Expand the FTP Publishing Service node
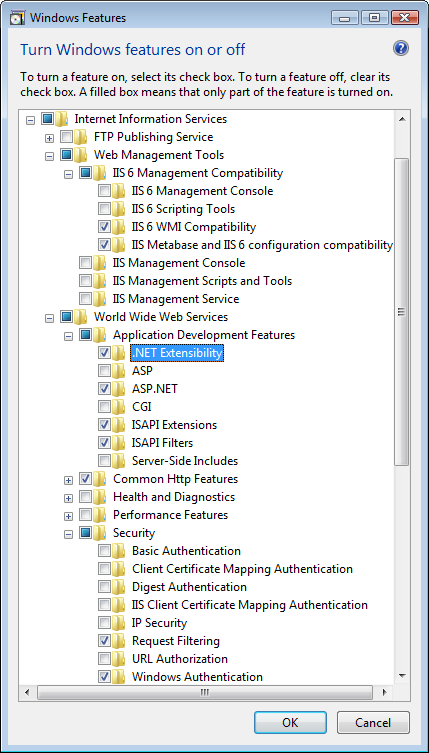This screenshot has width=429, height=753. tap(49, 138)
